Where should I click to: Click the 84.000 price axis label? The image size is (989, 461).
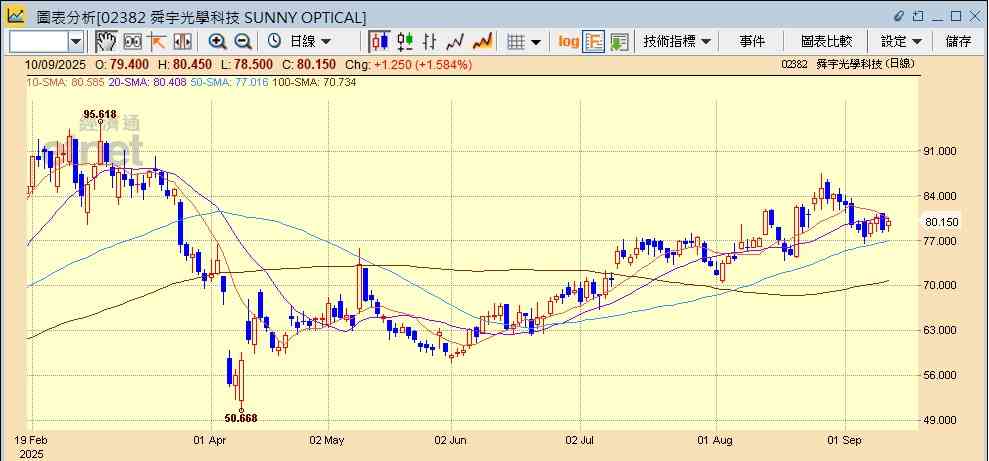point(941,196)
